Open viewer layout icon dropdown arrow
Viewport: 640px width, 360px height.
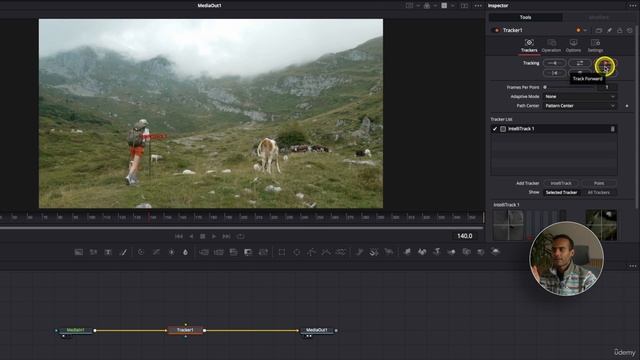coord(418,6)
